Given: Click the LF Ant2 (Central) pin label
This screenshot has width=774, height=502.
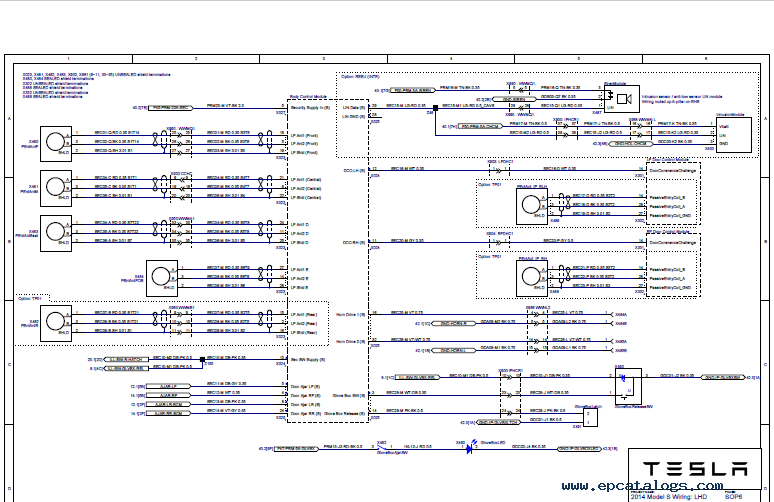Looking at the screenshot, I should click(306, 189).
